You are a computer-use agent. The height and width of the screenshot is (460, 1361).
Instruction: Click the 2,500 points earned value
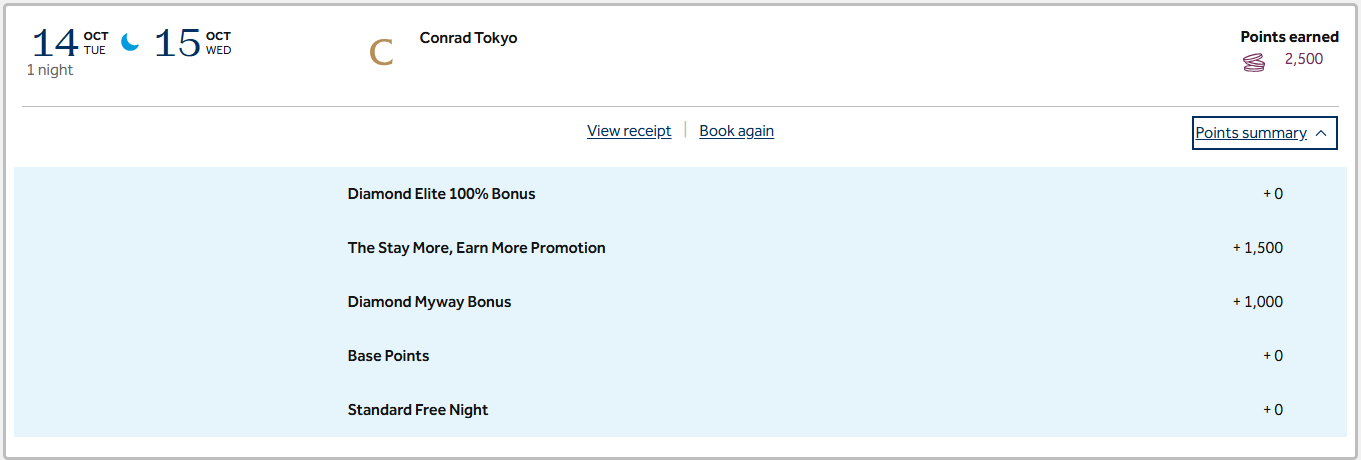coord(1303,60)
